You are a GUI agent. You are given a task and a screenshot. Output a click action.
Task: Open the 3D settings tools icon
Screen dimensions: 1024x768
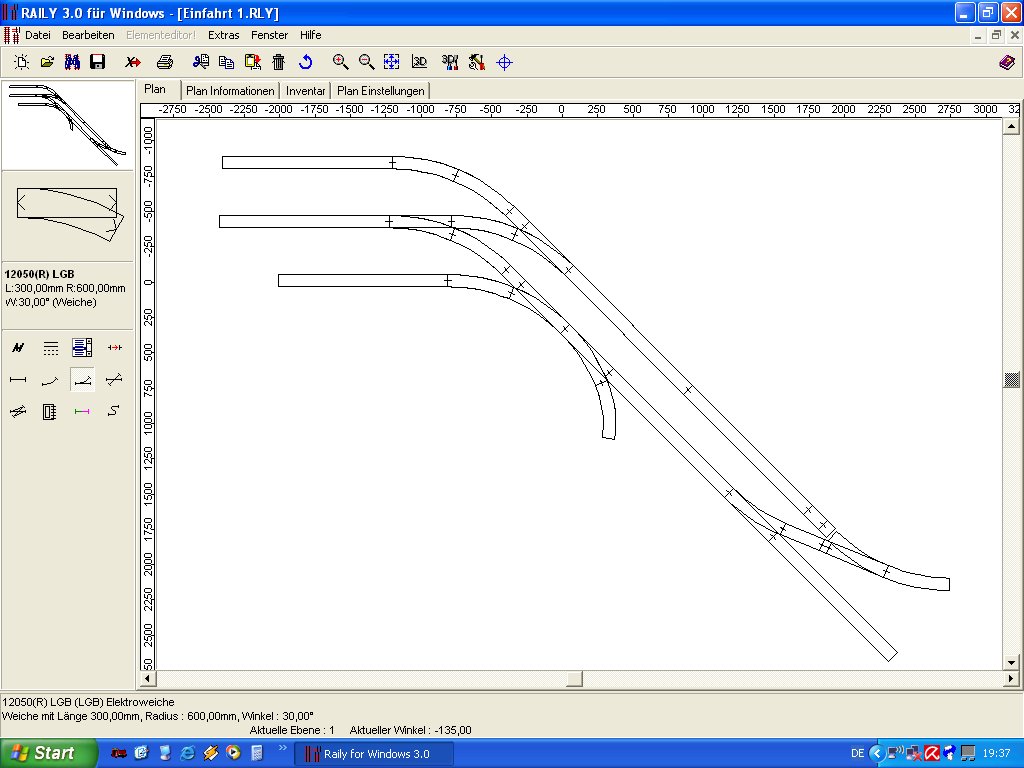coord(449,62)
